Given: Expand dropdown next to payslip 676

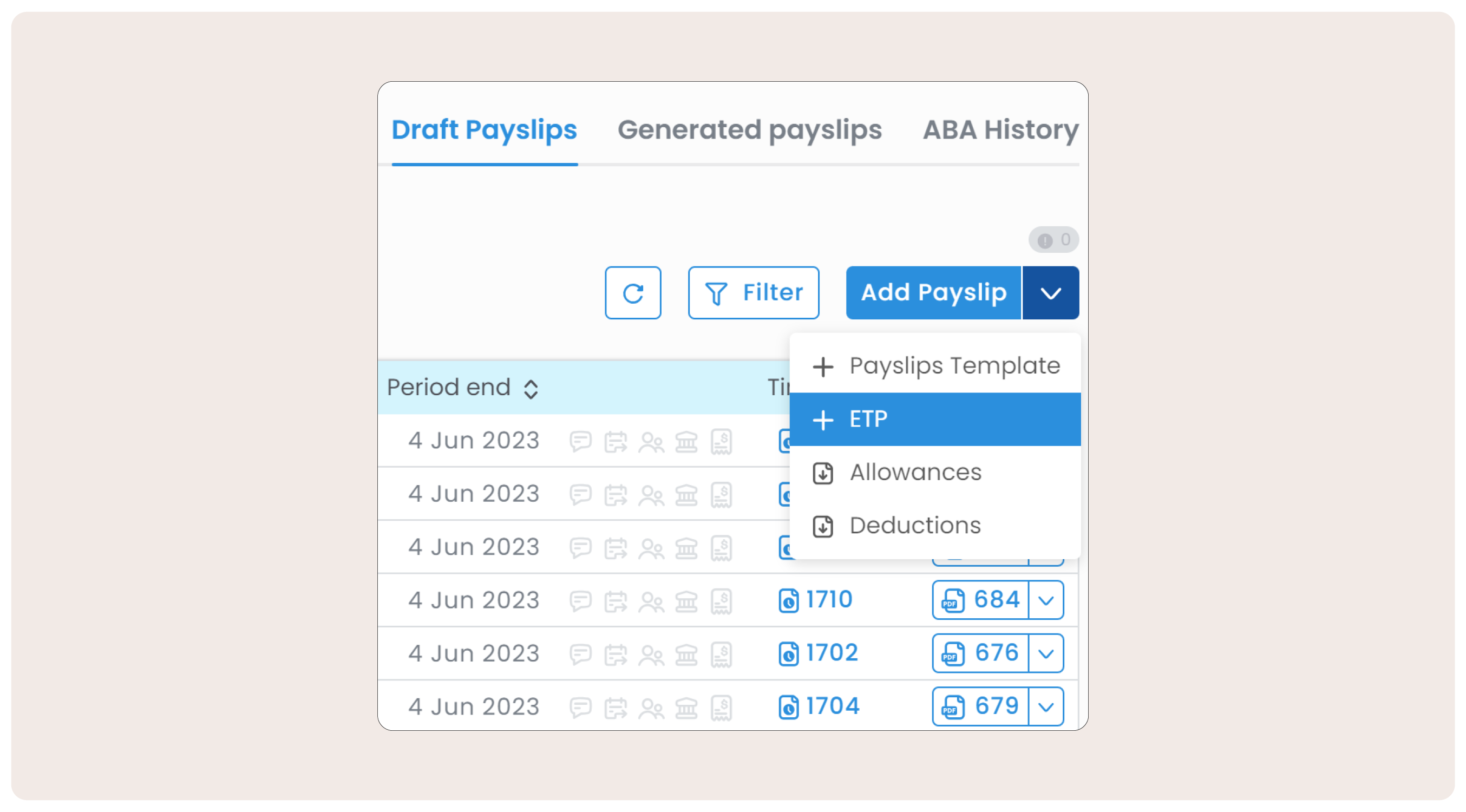Looking at the screenshot, I should click(x=1045, y=653).
